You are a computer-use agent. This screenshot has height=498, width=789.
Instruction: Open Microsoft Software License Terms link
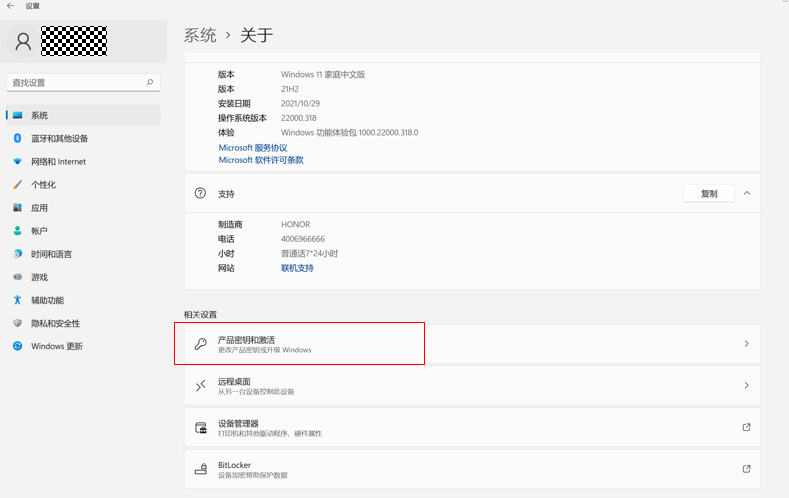[261, 160]
